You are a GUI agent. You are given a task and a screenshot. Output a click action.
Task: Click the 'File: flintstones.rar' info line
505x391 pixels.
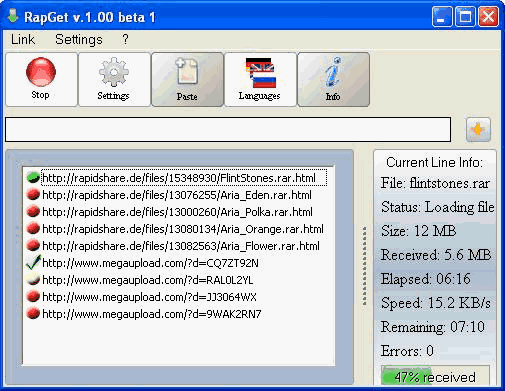tap(435, 183)
